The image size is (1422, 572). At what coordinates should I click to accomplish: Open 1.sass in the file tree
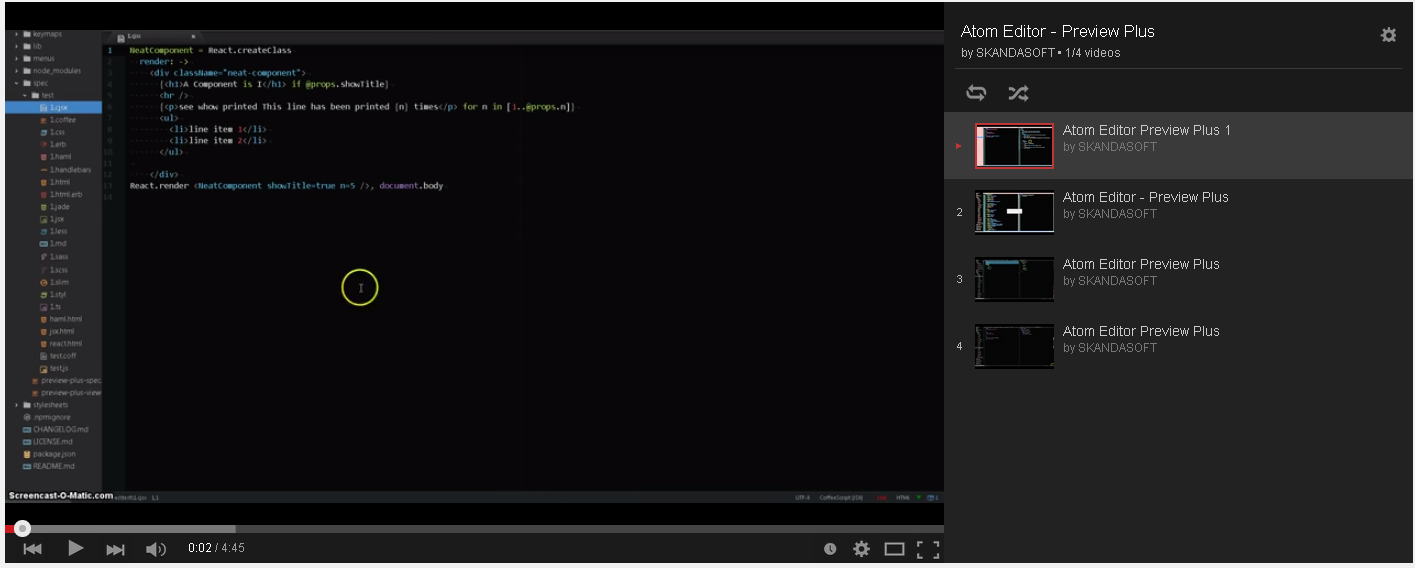coord(54,257)
